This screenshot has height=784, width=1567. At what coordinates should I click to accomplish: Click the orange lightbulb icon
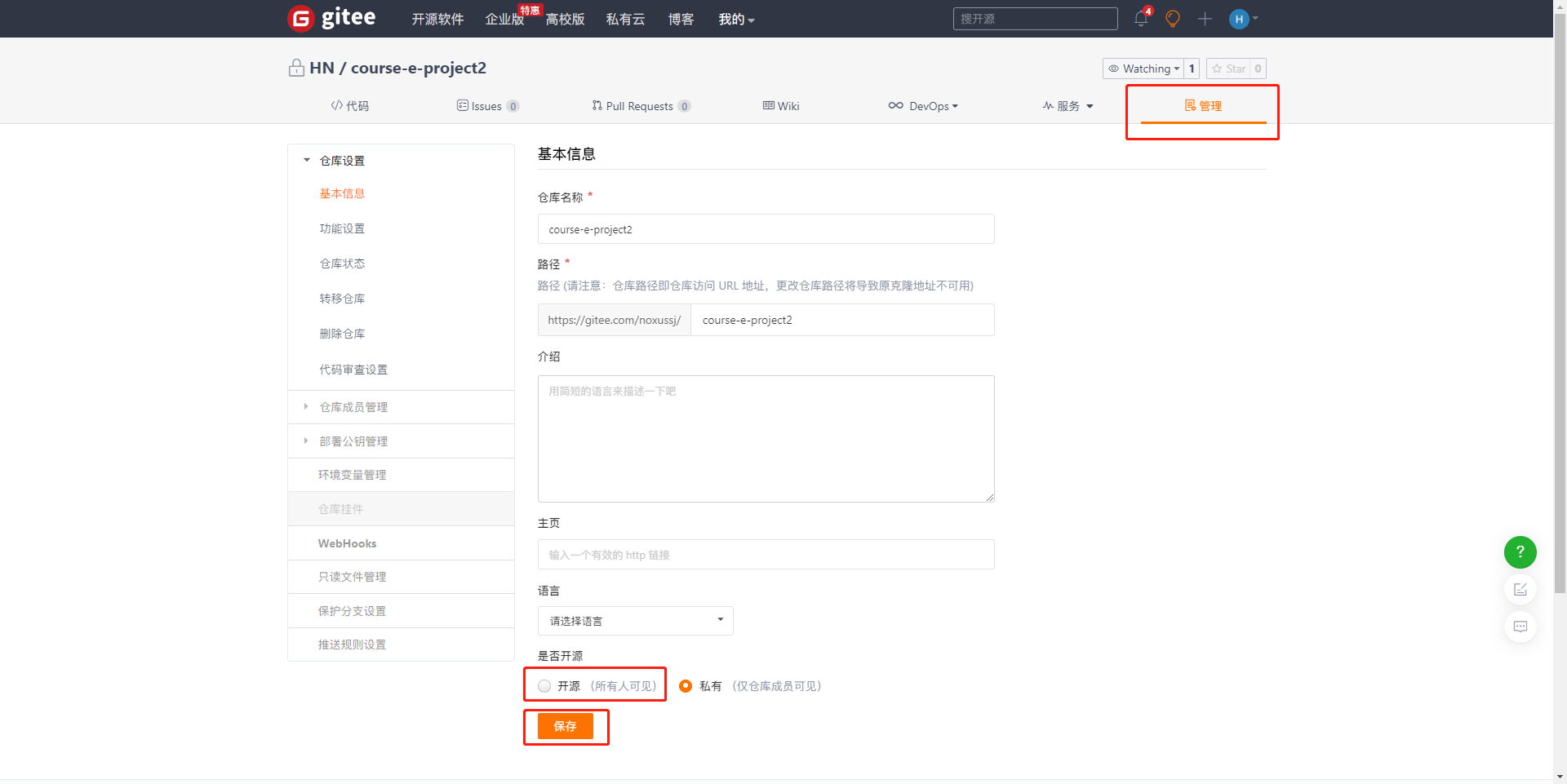point(1173,19)
